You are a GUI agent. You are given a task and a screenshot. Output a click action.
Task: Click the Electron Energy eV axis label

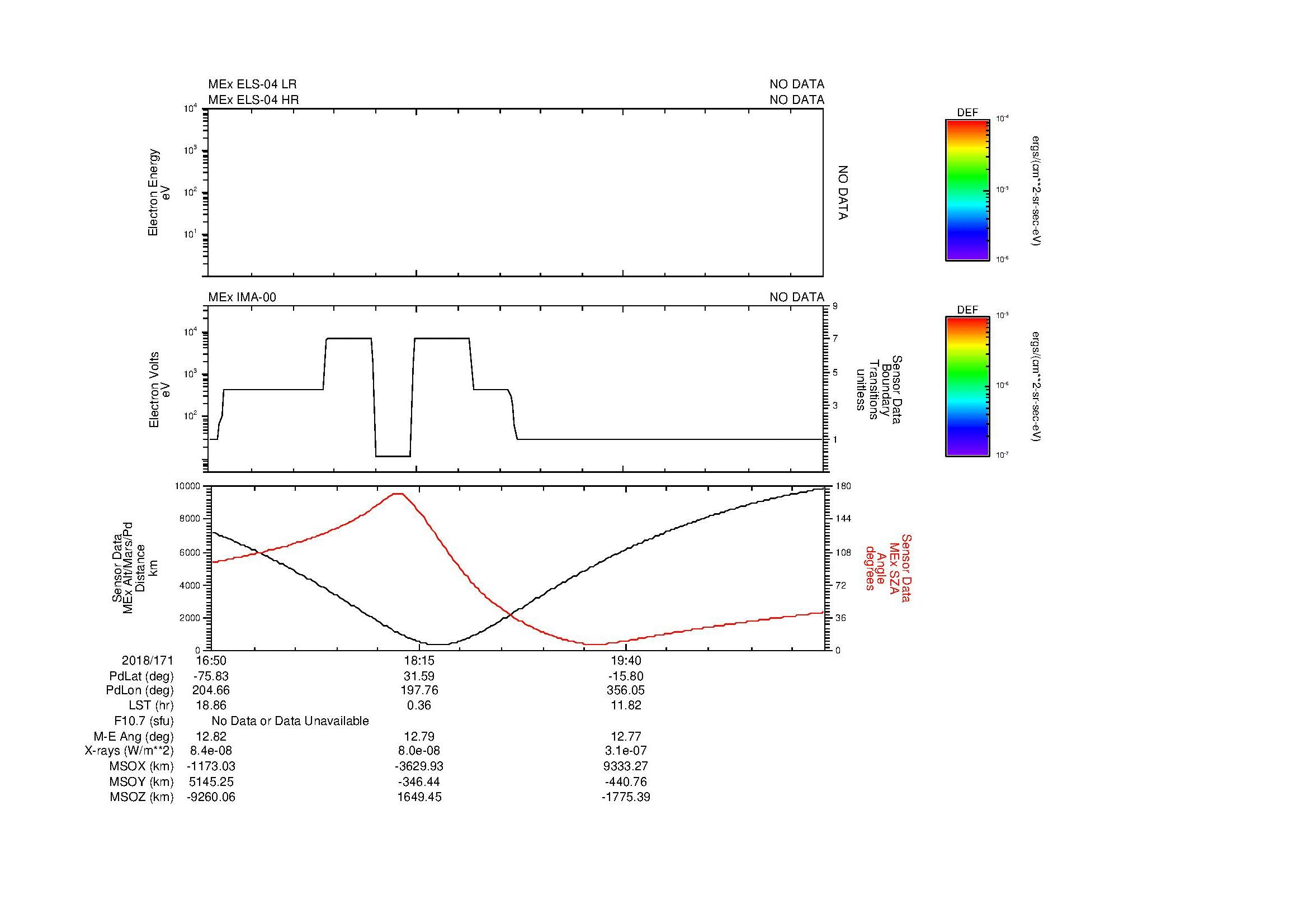pyautogui.click(x=159, y=193)
